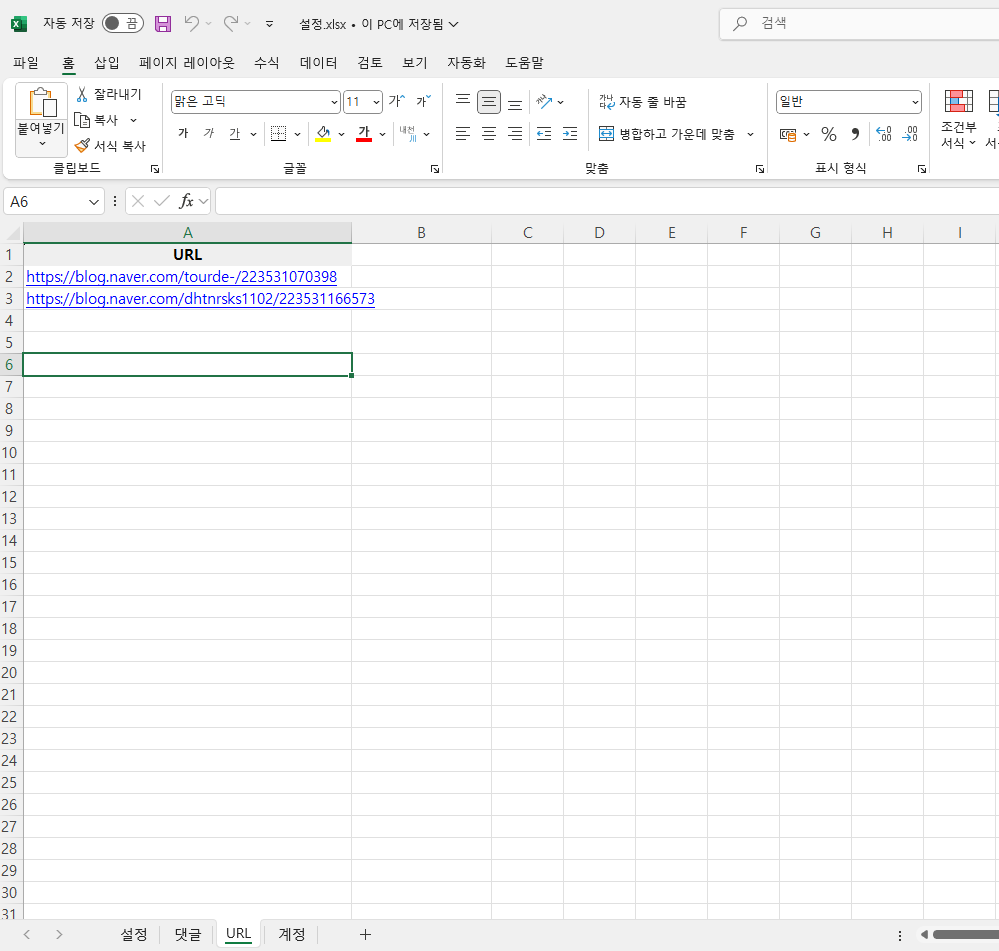Open the number format dropdown (일반)
Screen dimensions: 999x951
click(915, 102)
